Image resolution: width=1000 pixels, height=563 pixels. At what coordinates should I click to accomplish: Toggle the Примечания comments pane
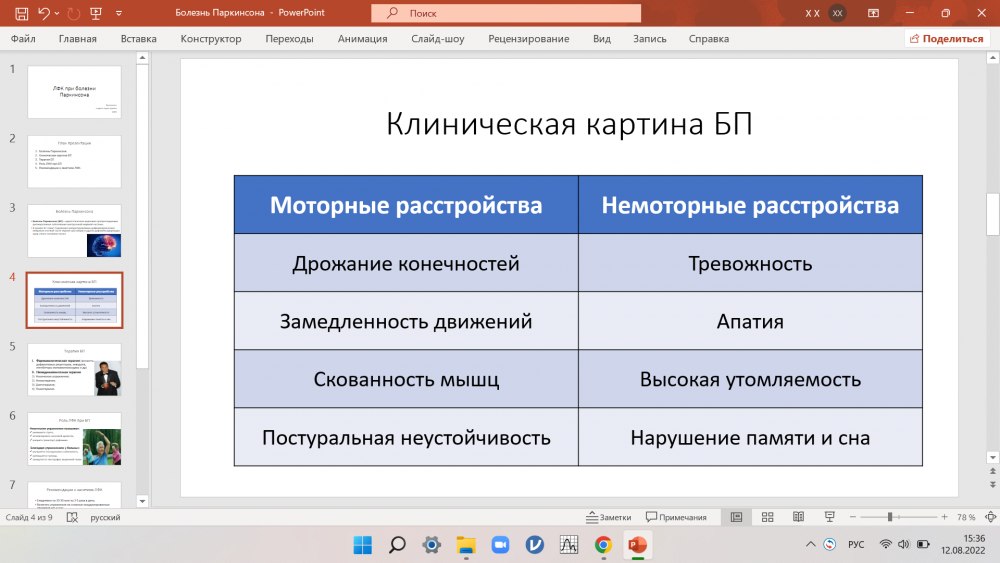click(x=676, y=517)
